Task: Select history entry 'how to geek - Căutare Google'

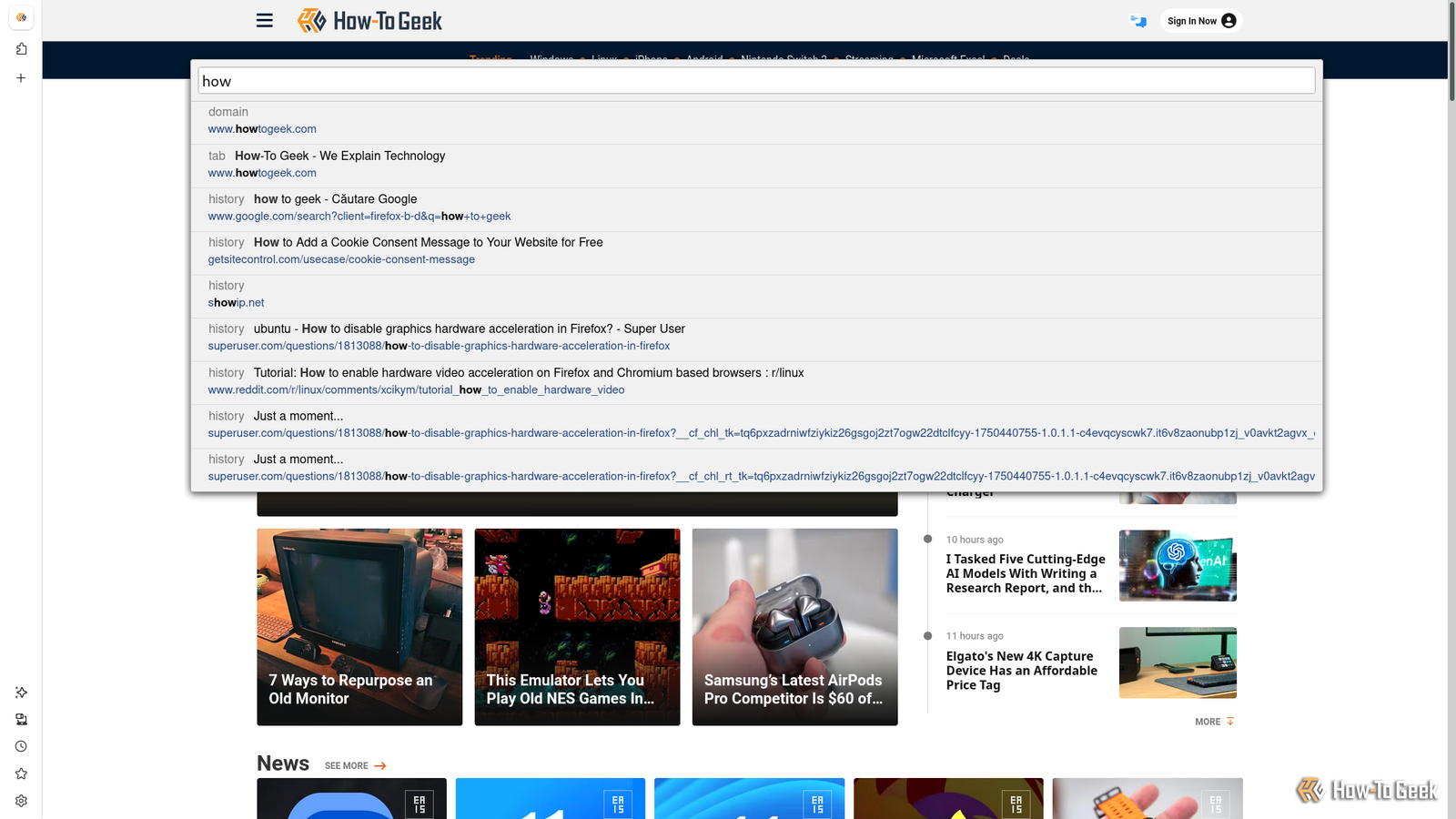Action: 756,209
